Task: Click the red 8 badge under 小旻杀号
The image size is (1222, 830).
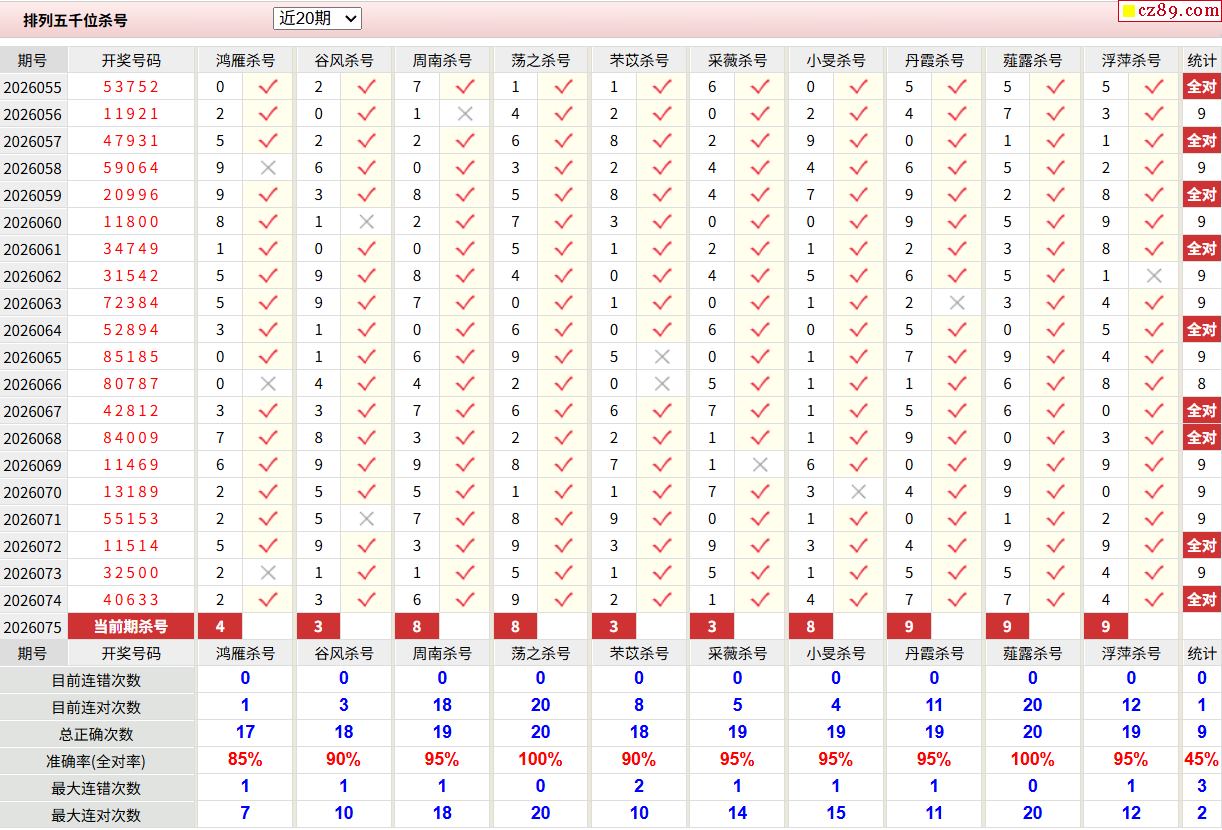Action: coord(810,627)
